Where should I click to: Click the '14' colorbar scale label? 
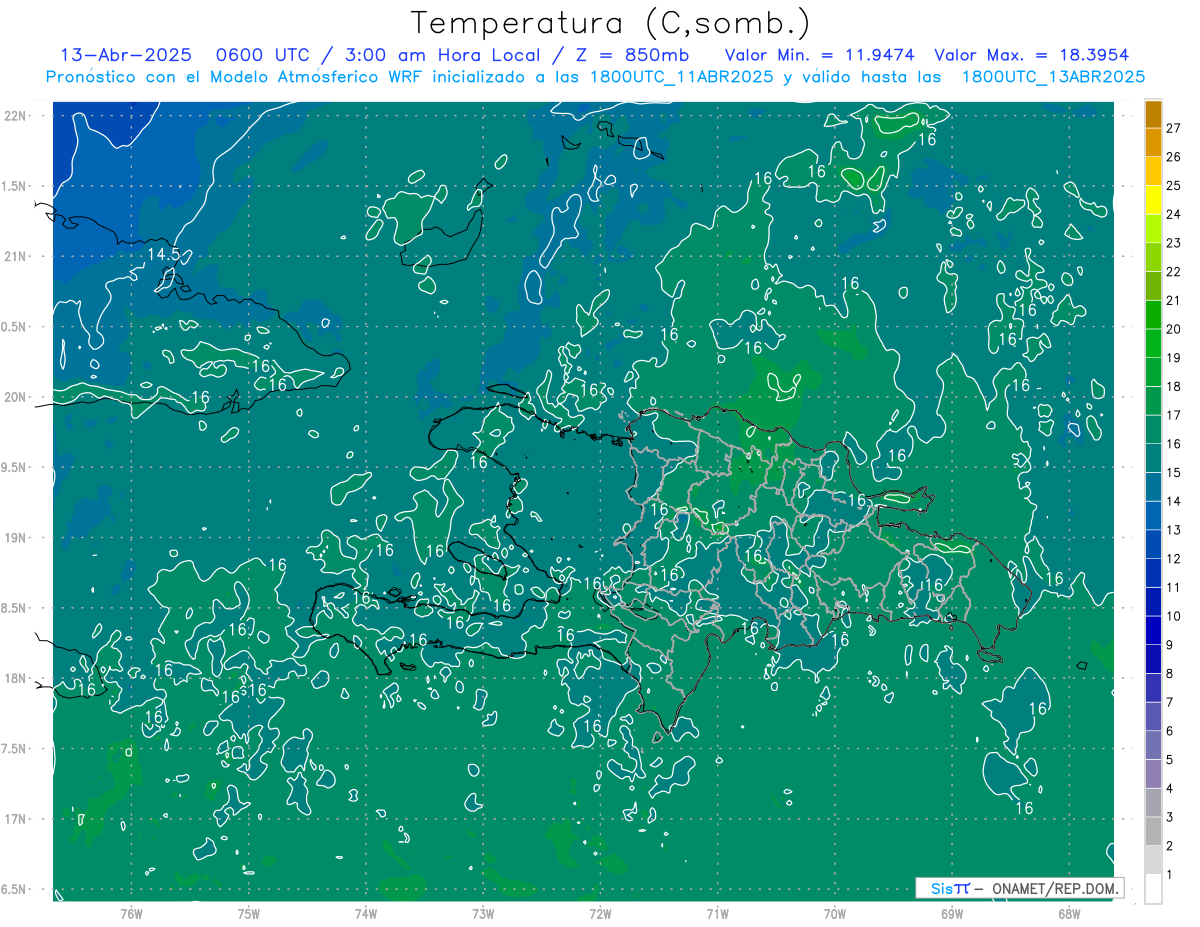(x=1173, y=501)
